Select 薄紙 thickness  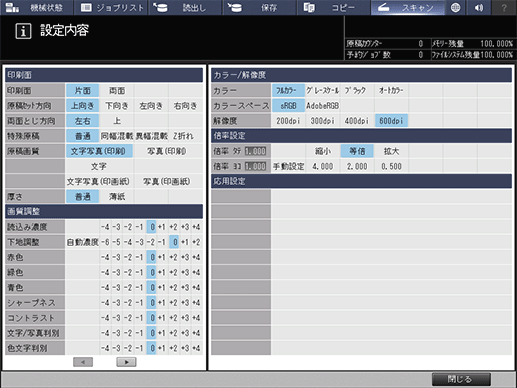tap(117, 196)
